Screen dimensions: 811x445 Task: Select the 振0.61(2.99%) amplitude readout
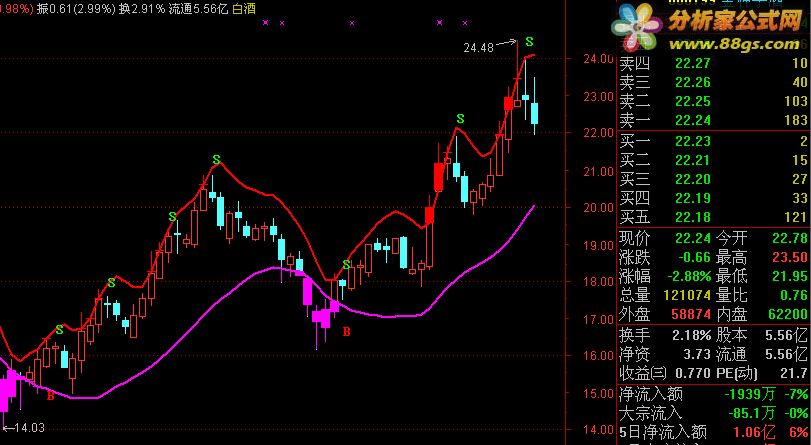pos(76,9)
